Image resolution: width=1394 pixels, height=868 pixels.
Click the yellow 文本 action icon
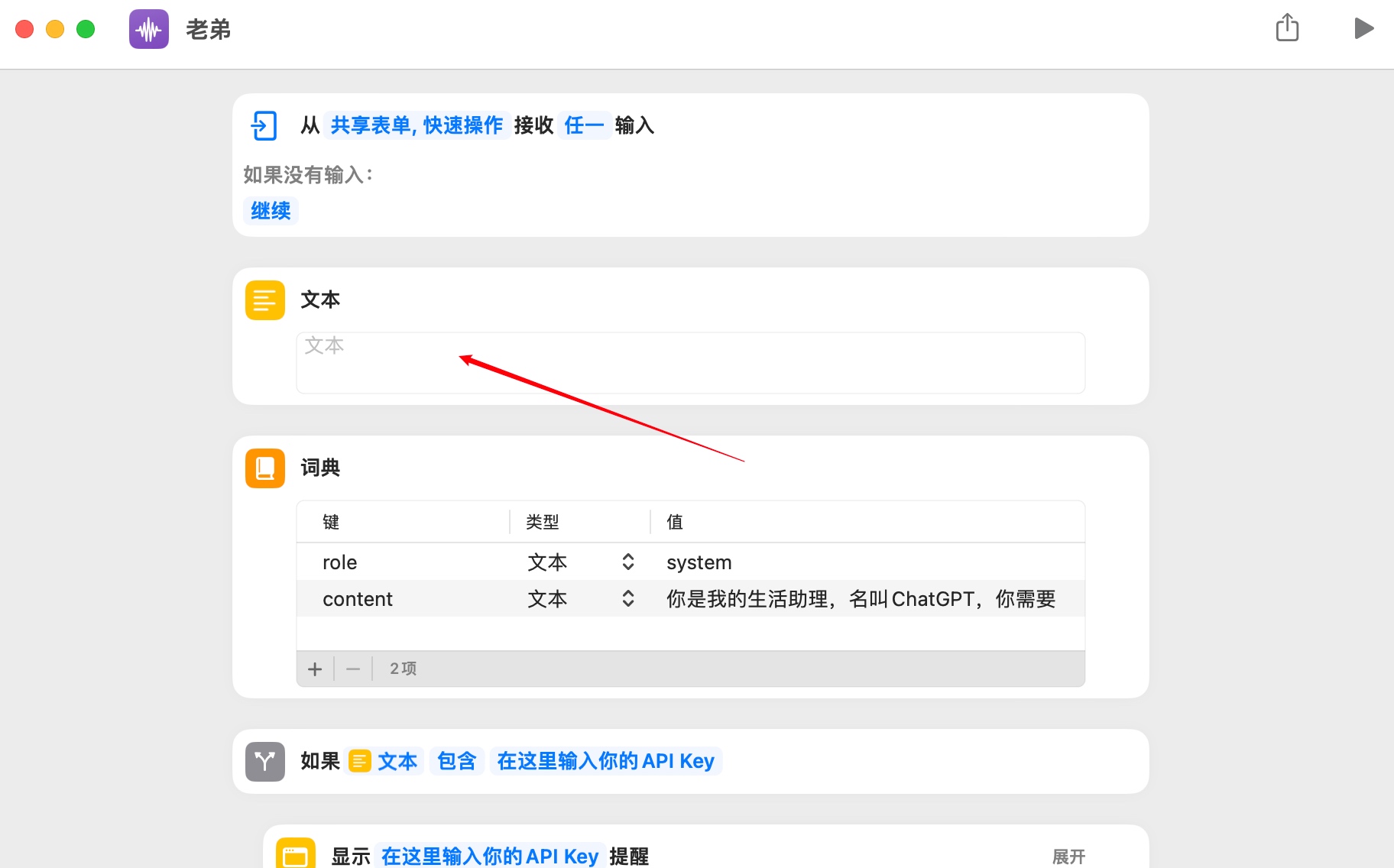pos(265,300)
